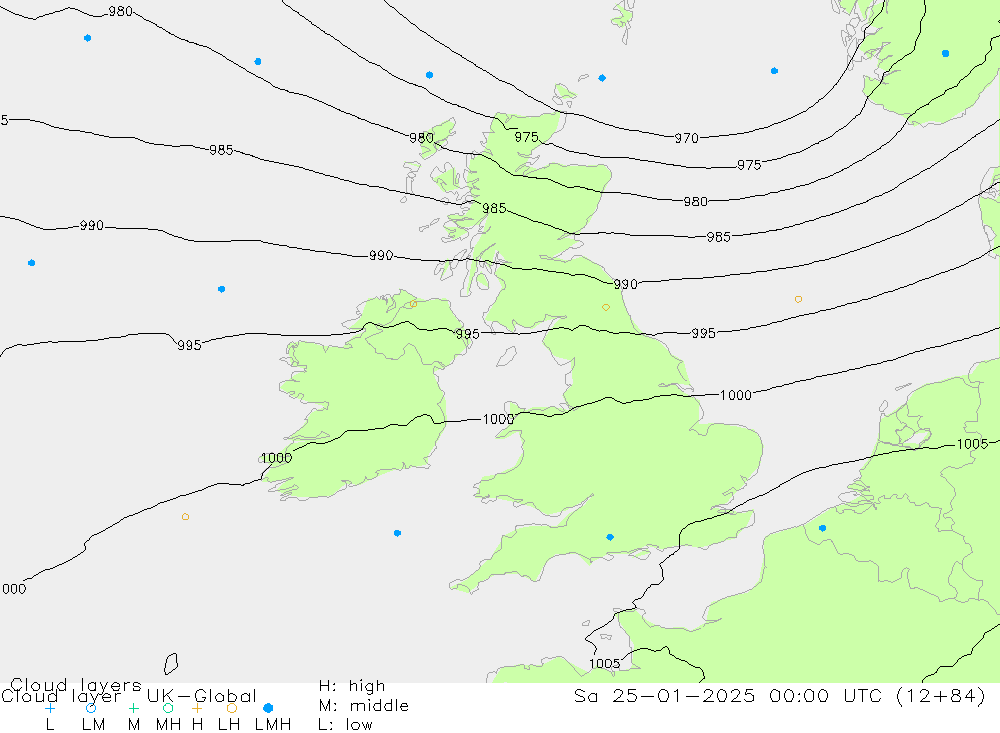The image size is (1000, 733).
Task: Select the LMH cloud marker over Norway
Action: pyautogui.click(x=945, y=54)
